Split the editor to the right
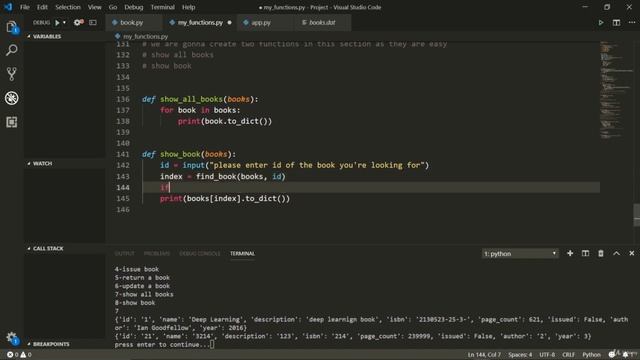 616,22
